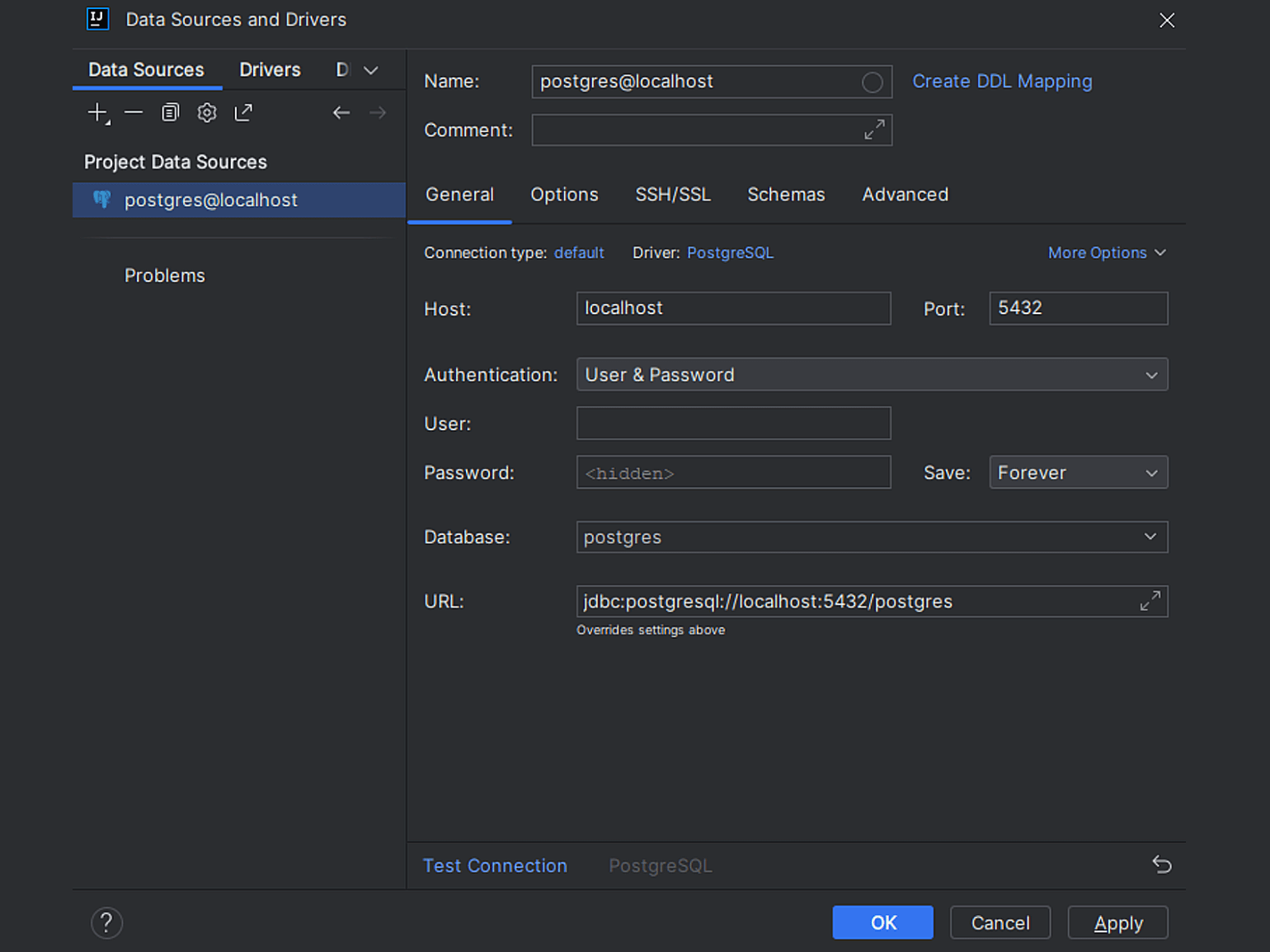The width and height of the screenshot is (1270, 952).
Task: Expand the Comment field editor
Action: coord(874,129)
